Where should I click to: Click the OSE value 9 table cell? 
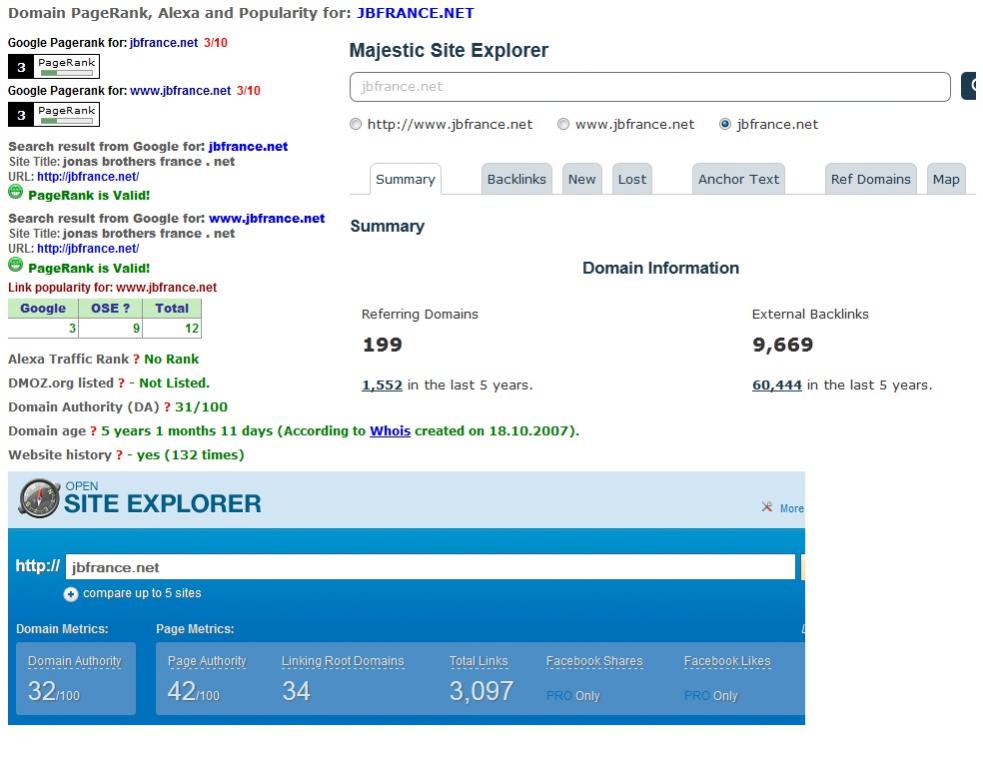click(110, 329)
